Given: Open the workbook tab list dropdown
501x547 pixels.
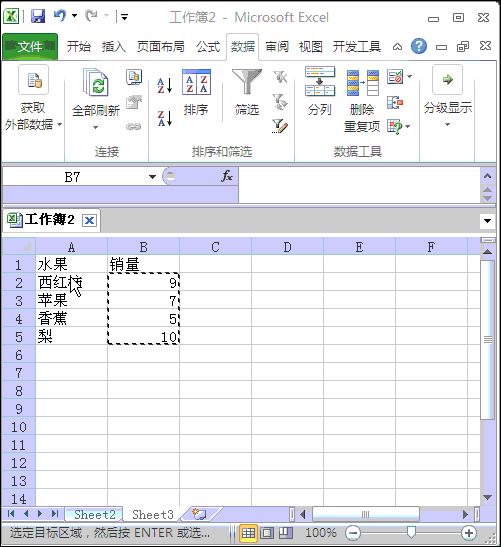Looking at the screenshot, I should point(487,220).
